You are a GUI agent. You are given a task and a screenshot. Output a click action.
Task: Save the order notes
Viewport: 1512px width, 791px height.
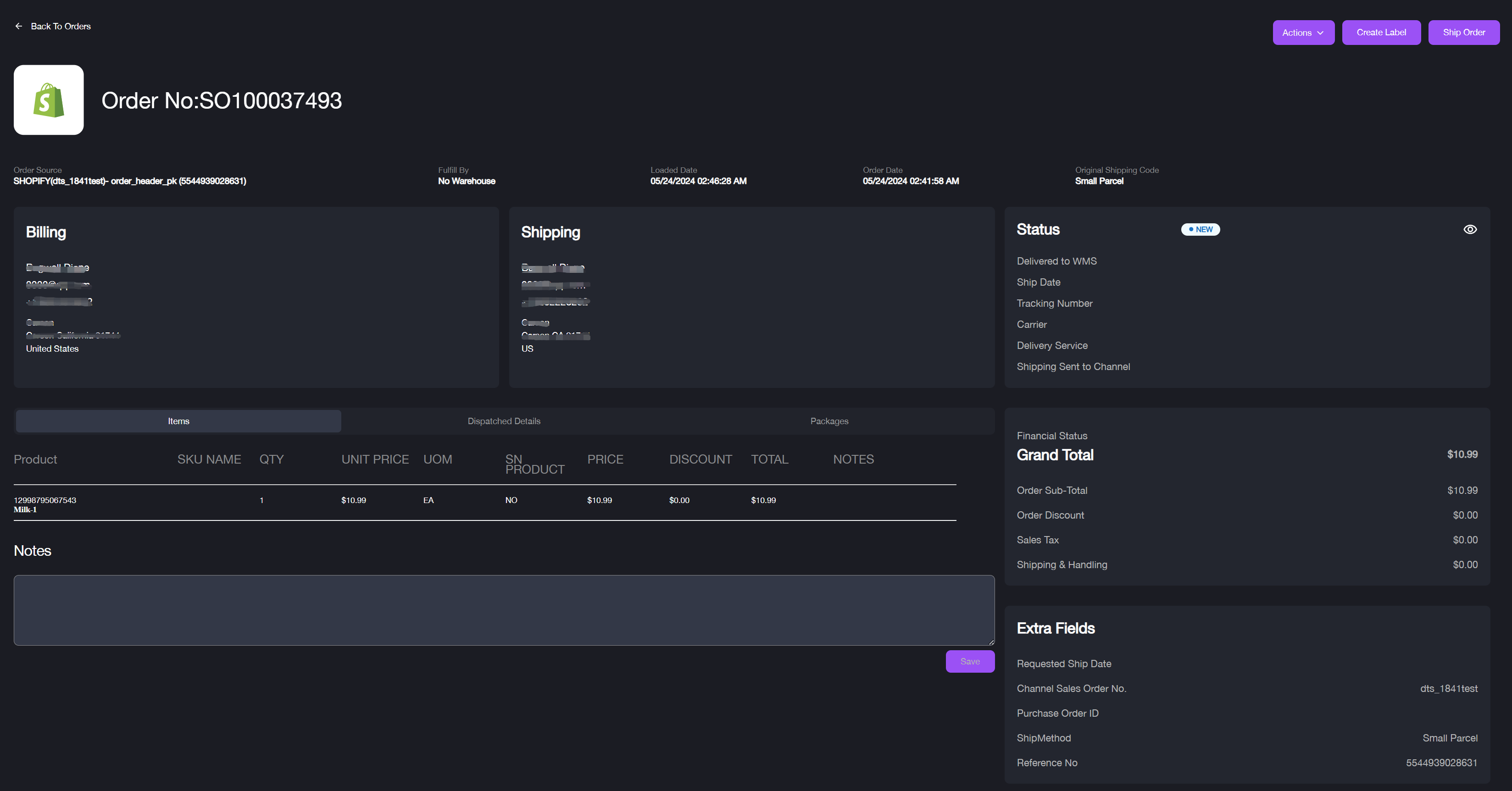click(x=970, y=661)
